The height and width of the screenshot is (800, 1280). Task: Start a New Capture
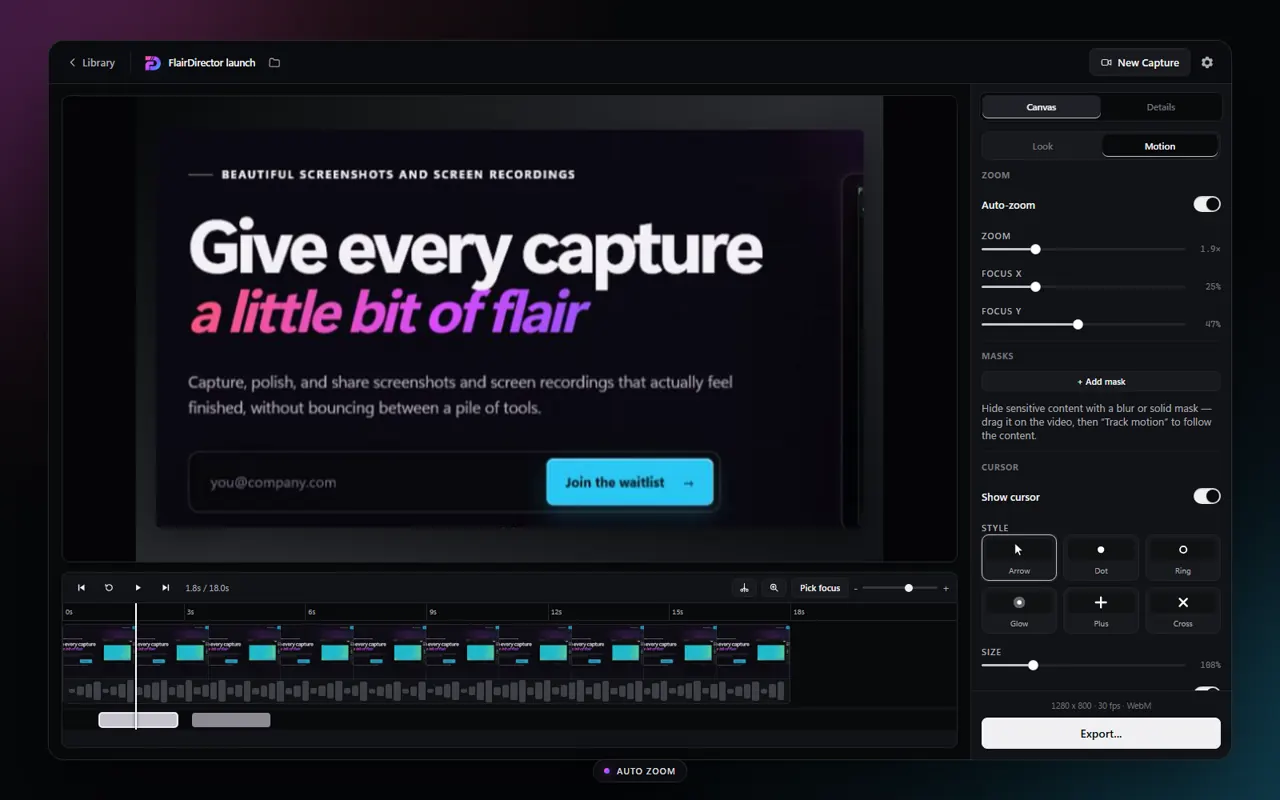click(x=1139, y=62)
